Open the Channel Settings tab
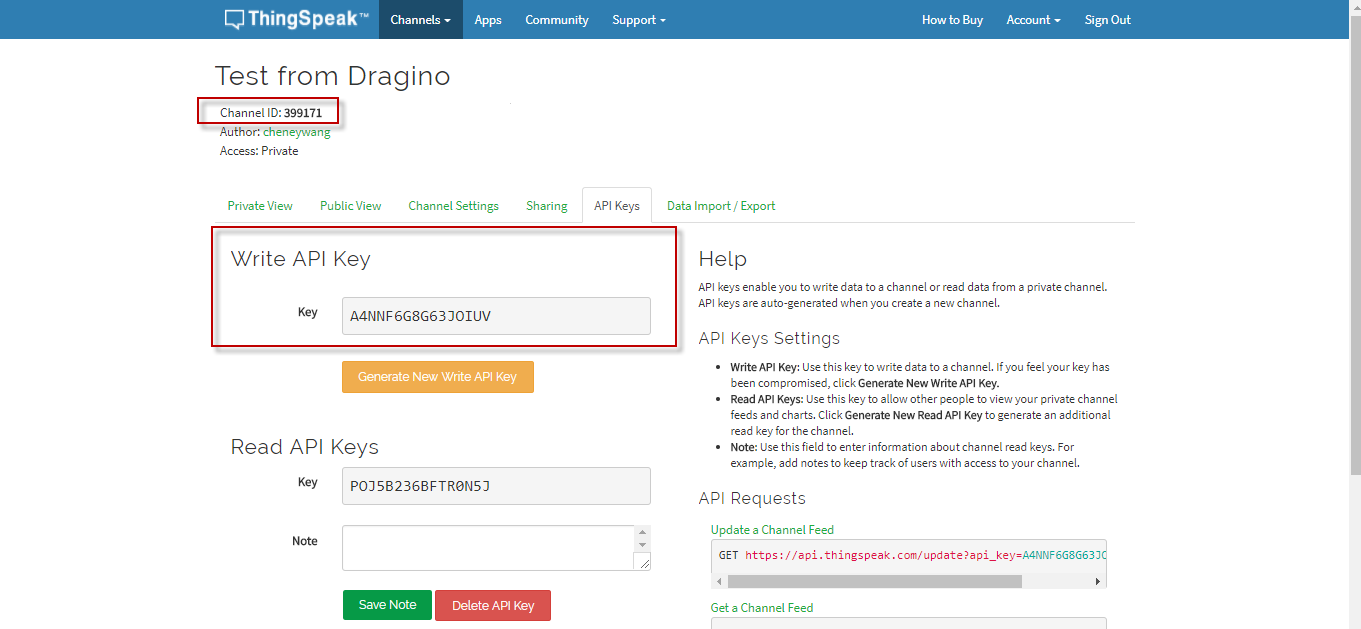The height and width of the screenshot is (629, 1361). [x=454, y=206]
